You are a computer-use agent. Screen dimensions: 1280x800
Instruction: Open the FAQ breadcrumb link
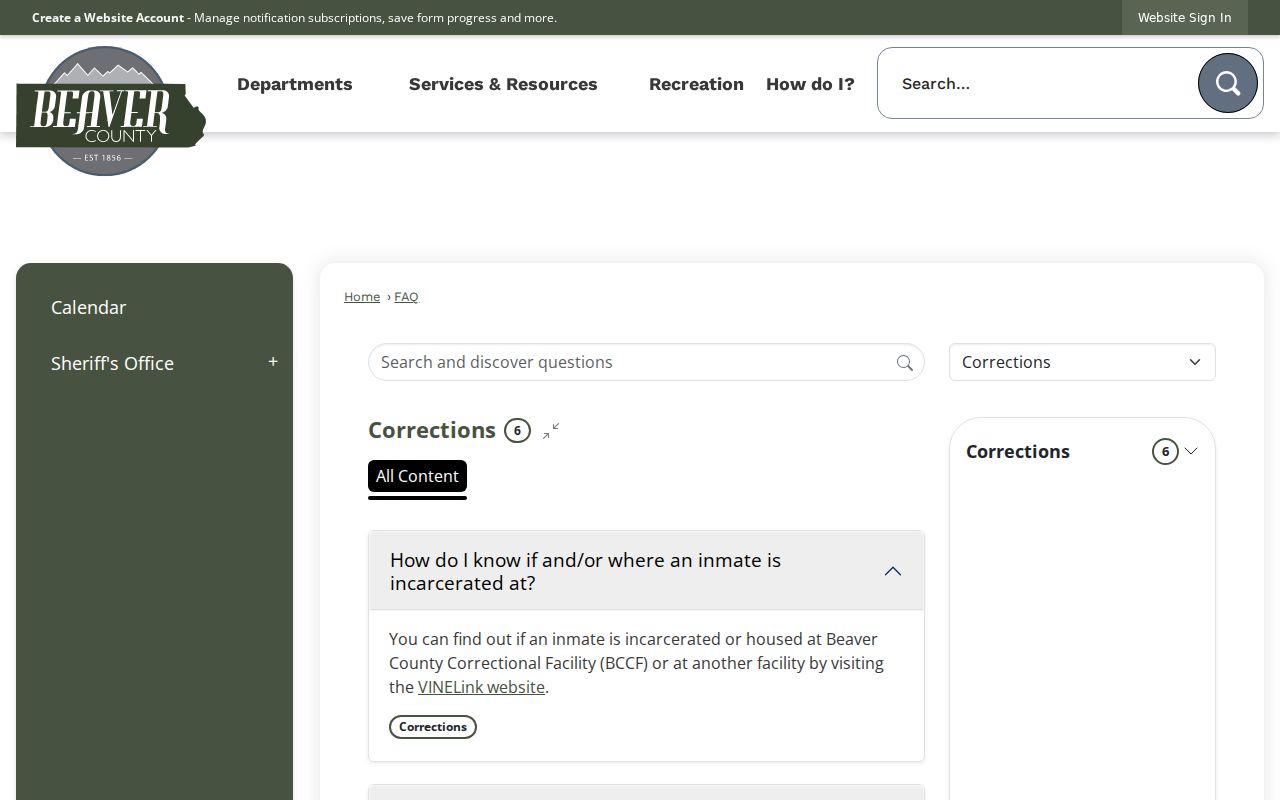click(x=406, y=297)
